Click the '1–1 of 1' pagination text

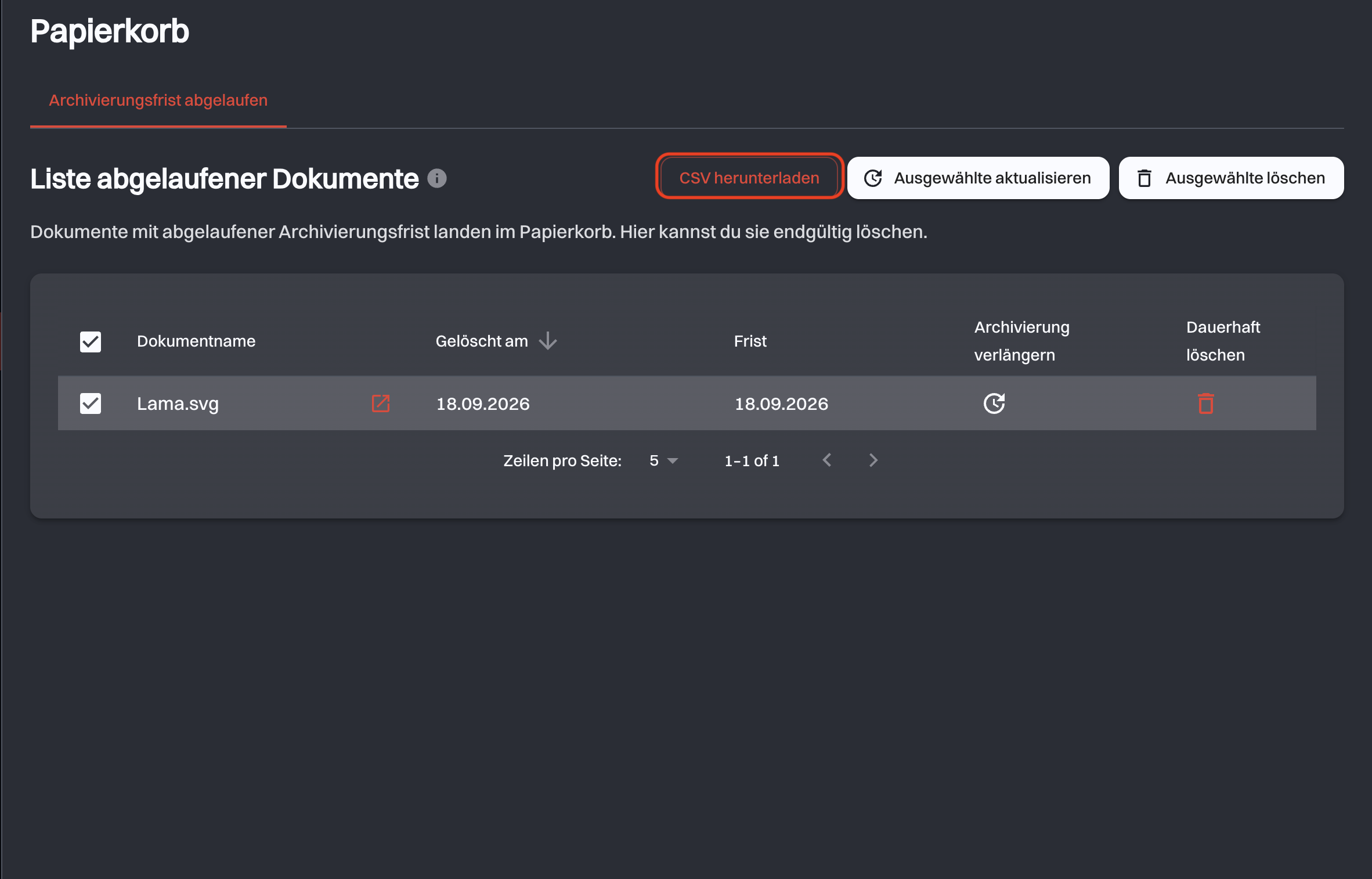[x=752, y=461]
